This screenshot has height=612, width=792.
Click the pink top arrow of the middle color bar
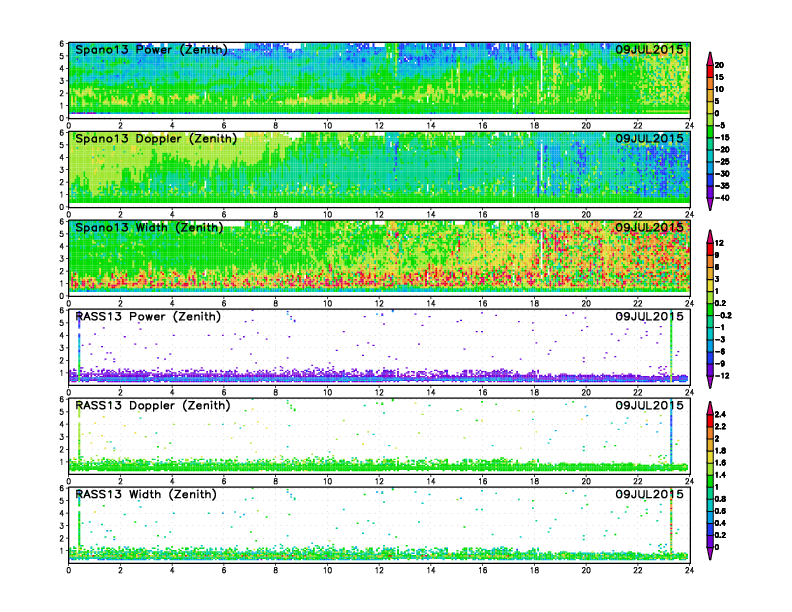[710, 236]
